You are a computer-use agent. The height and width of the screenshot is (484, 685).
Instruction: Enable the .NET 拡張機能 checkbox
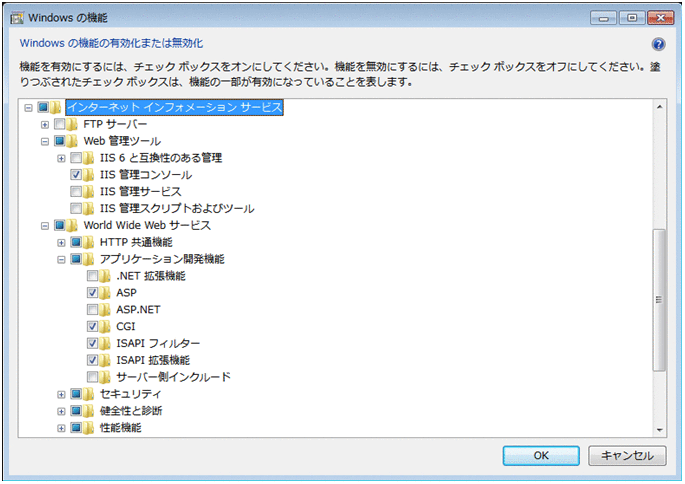click(x=93, y=276)
